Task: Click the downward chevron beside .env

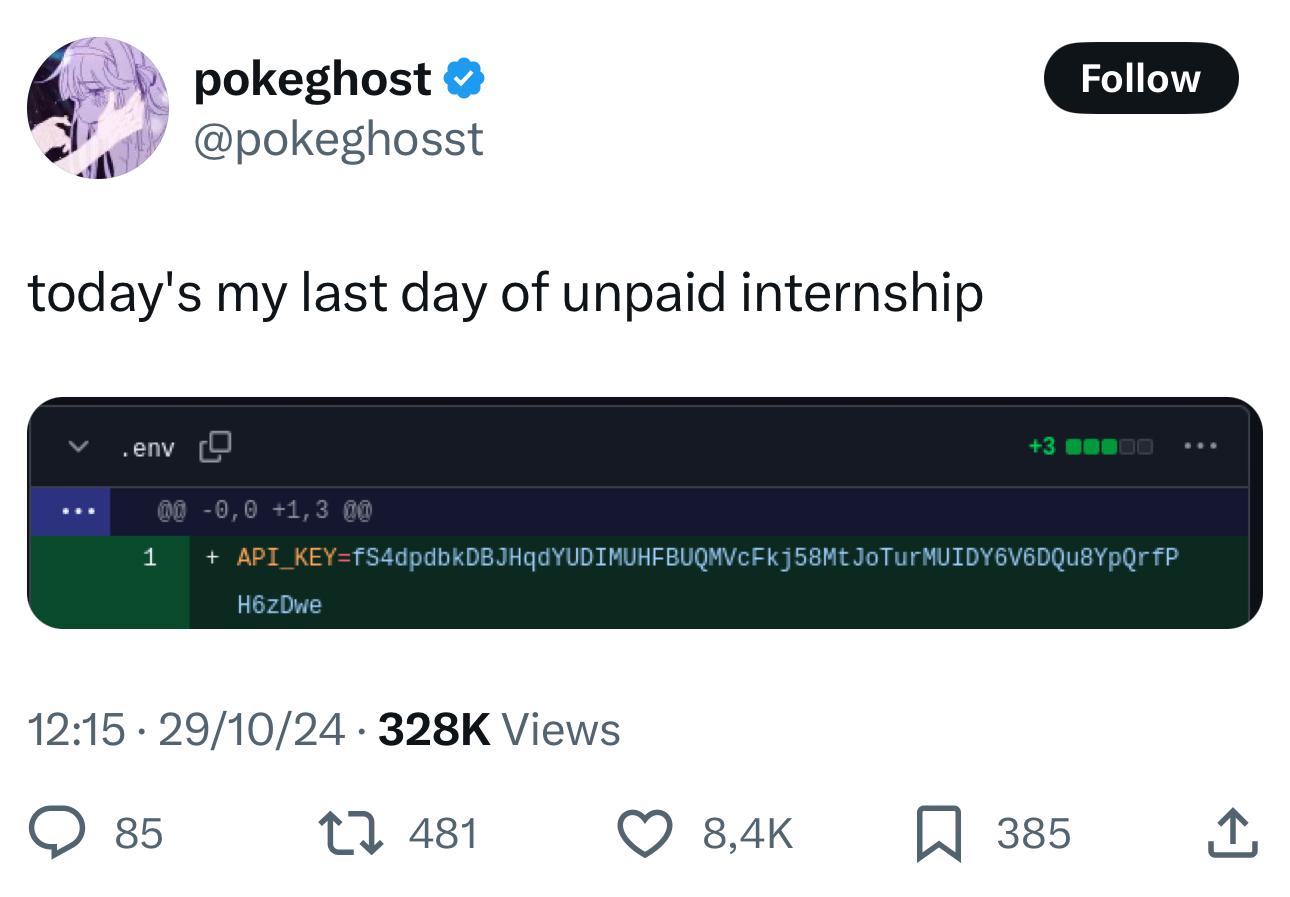Action: coord(76,448)
